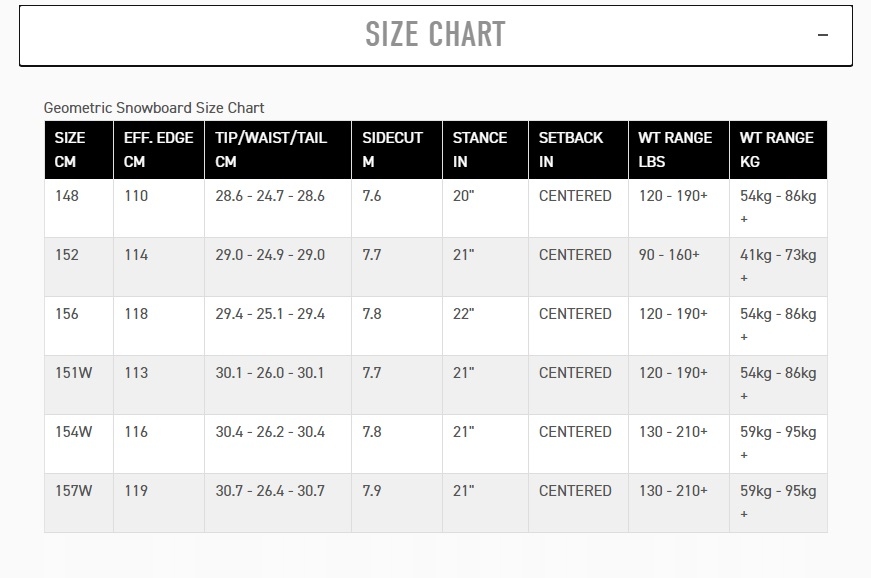Click the 30.7 - 26.4 - 30.7 cell

pyautogui.click(x=270, y=491)
